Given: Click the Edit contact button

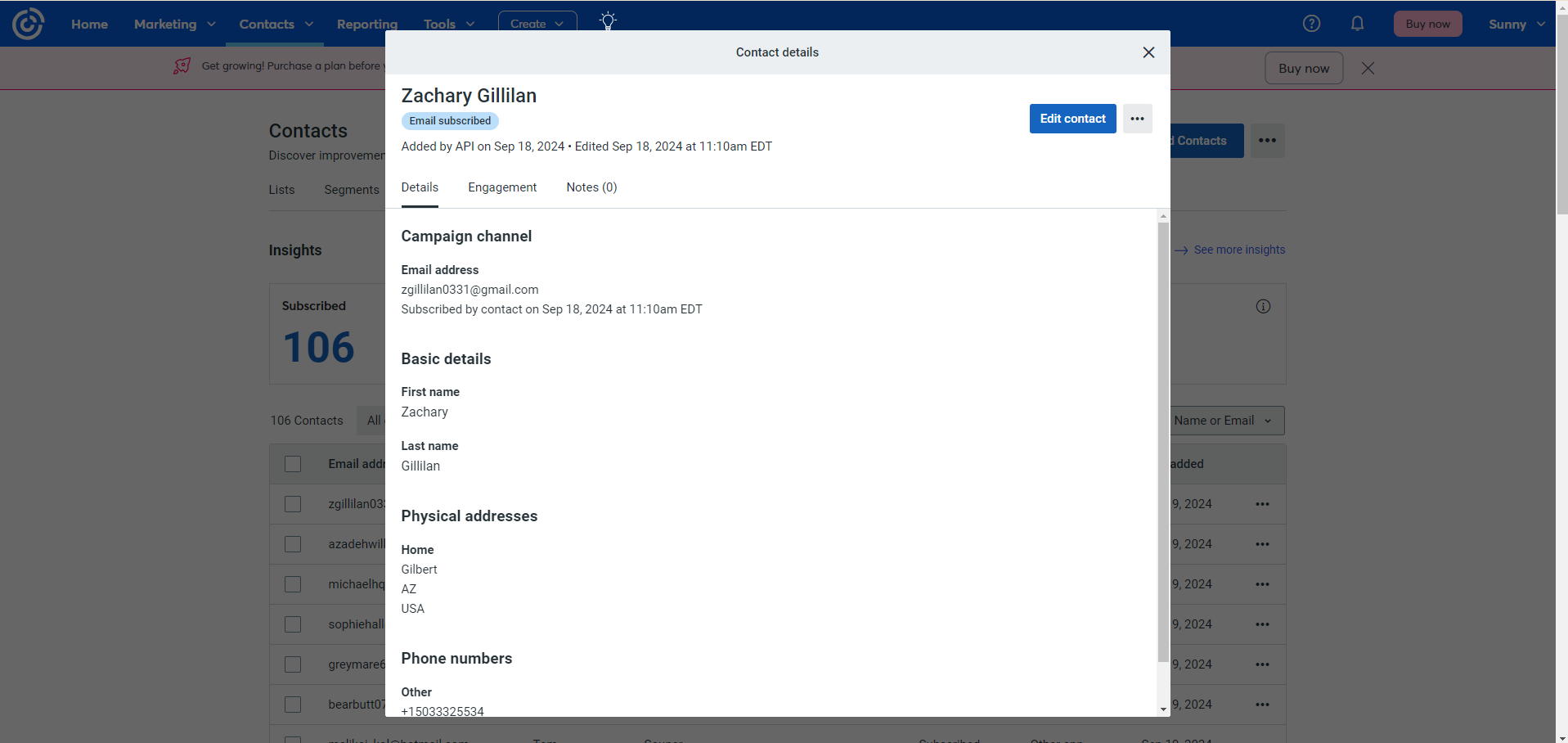Looking at the screenshot, I should [x=1072, y=119].
